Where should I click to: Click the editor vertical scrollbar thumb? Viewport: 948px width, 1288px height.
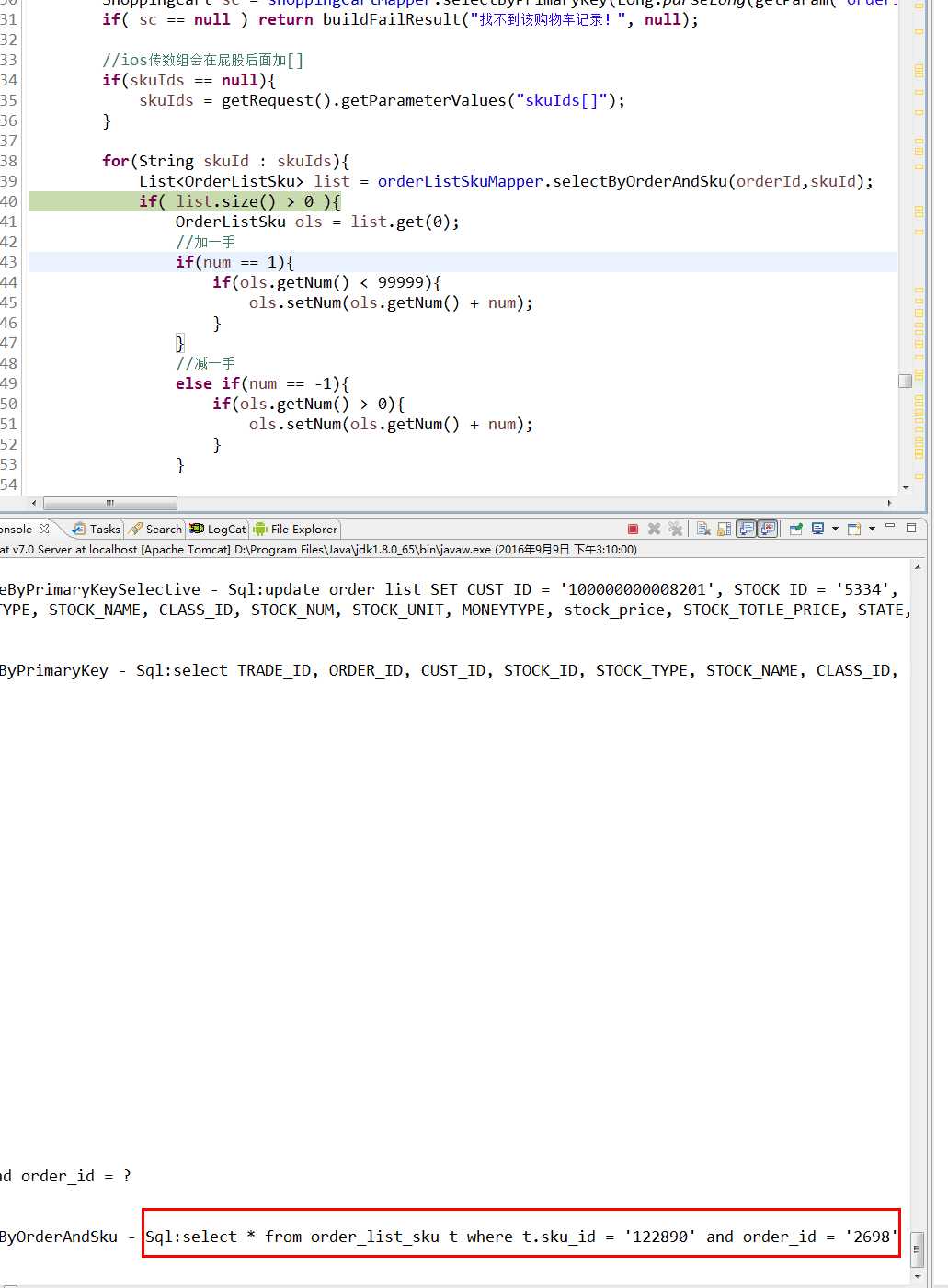click(906, 381)
